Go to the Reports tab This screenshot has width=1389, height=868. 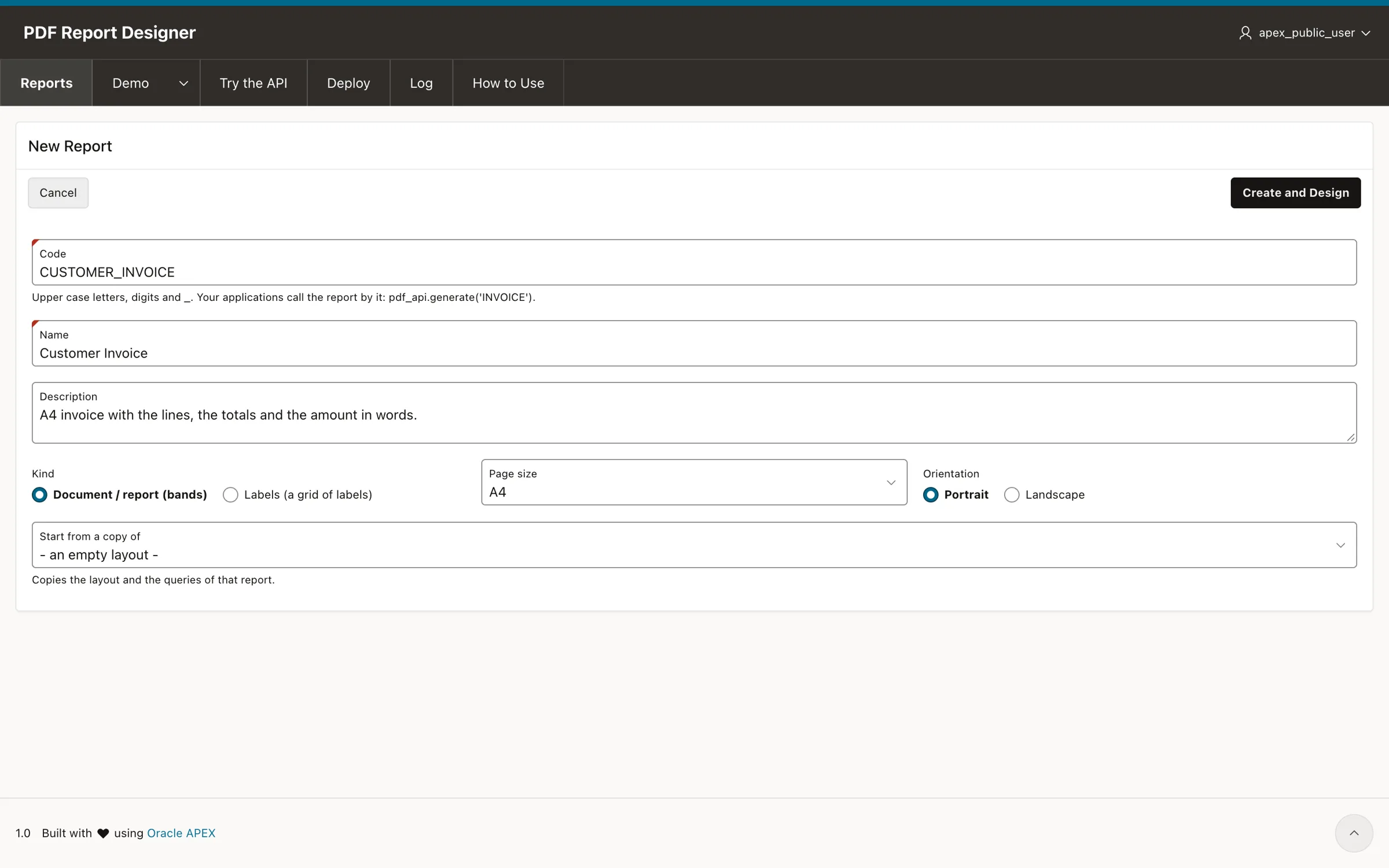[46, 83]
